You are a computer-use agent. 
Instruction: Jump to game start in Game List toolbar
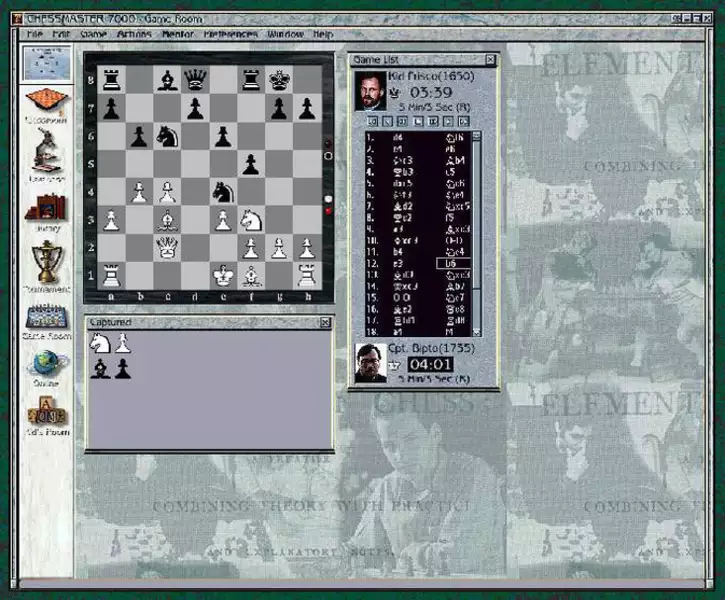click(373, 122)
